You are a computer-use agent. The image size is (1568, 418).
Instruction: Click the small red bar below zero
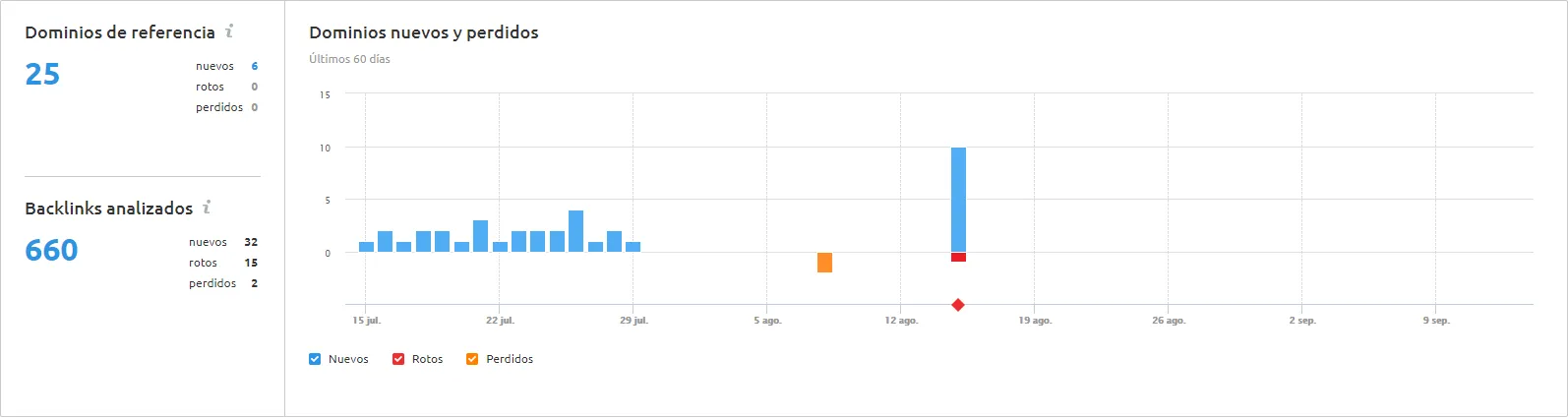[x=958, y=258]
